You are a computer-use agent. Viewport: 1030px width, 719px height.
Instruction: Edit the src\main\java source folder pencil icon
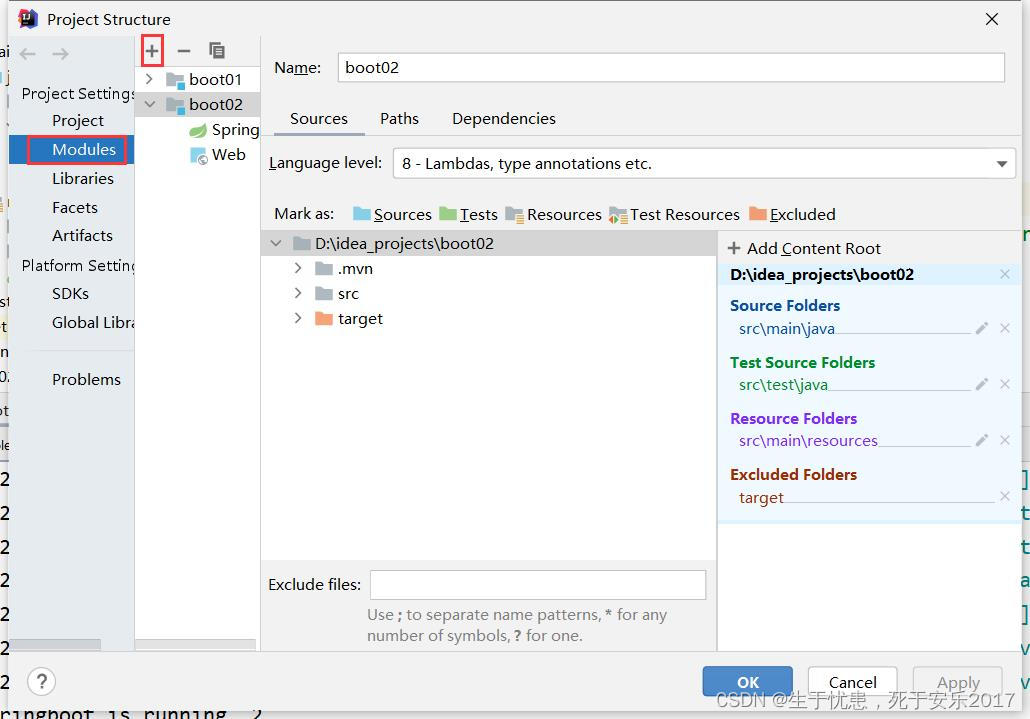(x=981, y=328)
